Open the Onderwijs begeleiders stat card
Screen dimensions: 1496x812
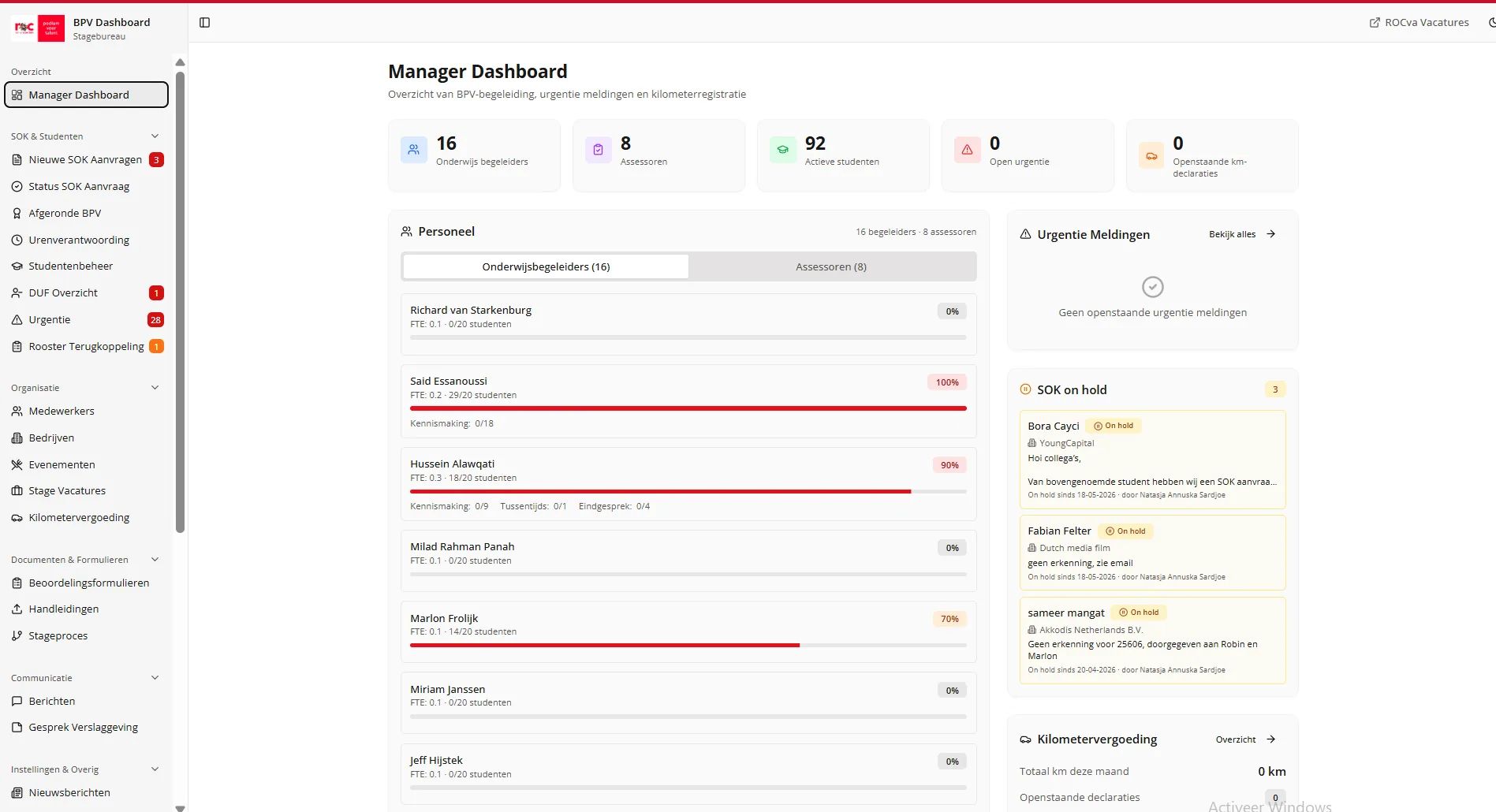pos(474,155)
